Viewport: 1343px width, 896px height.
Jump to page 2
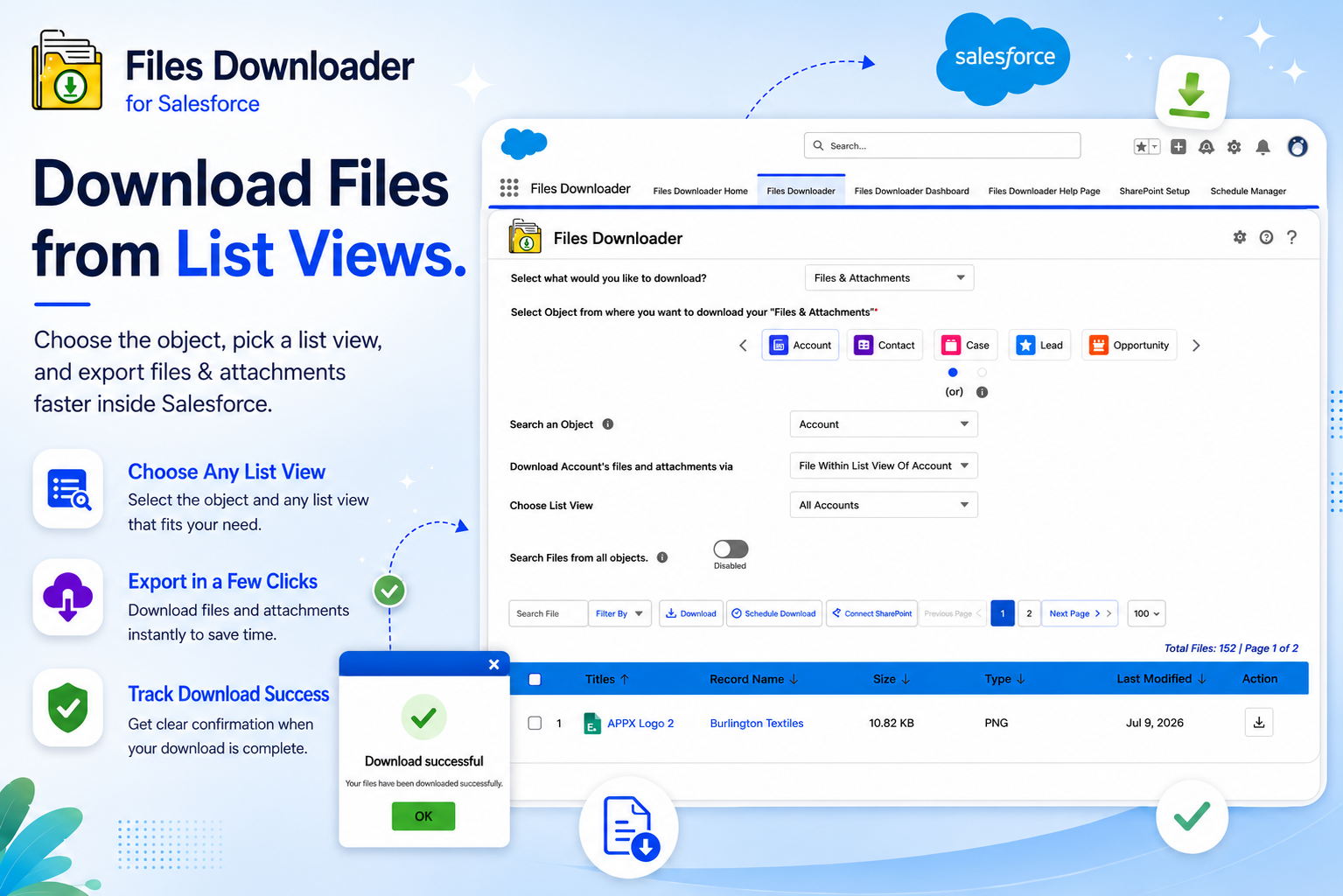[x=1029, y=613]
